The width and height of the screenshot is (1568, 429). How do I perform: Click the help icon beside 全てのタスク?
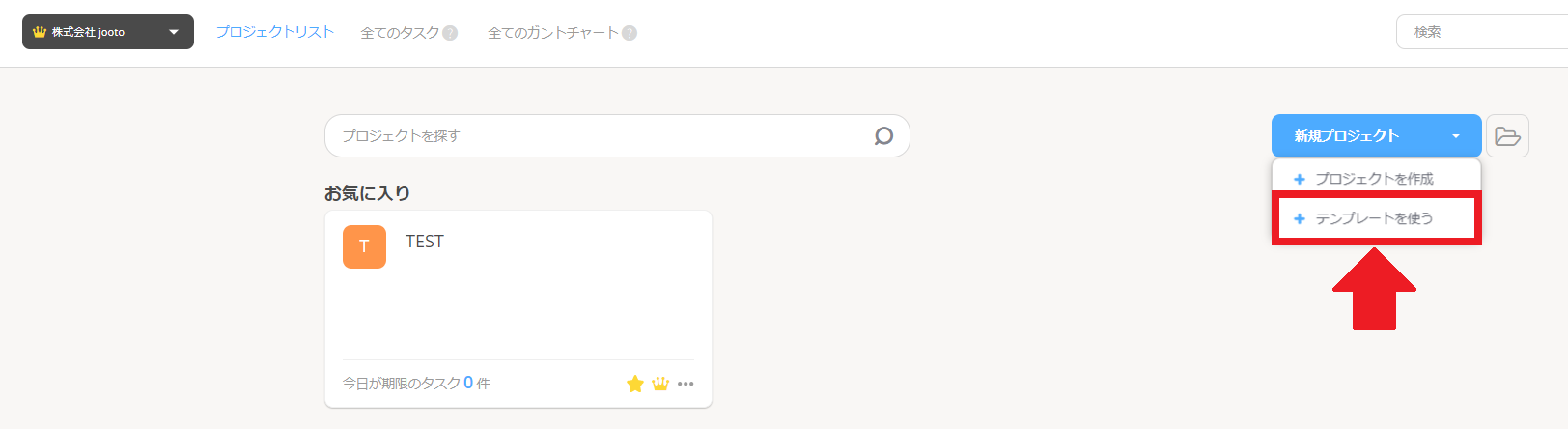(449, 33)
